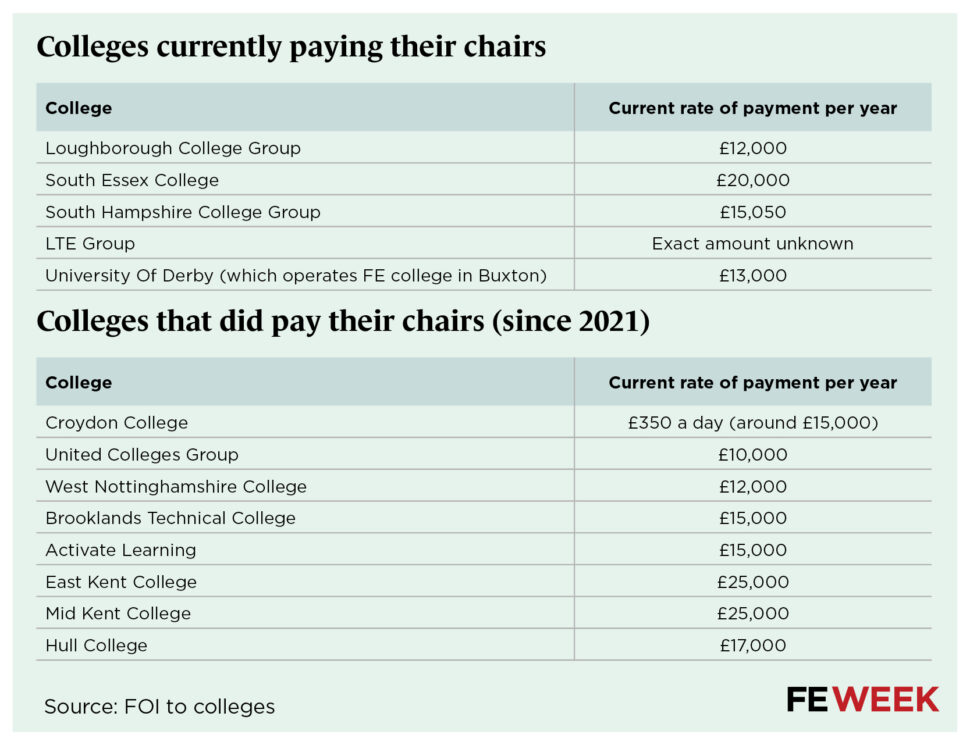Click United Colleges Group name
Image resolution: width=970 pixels, height=745 pixels.
[x=142, y=455]
